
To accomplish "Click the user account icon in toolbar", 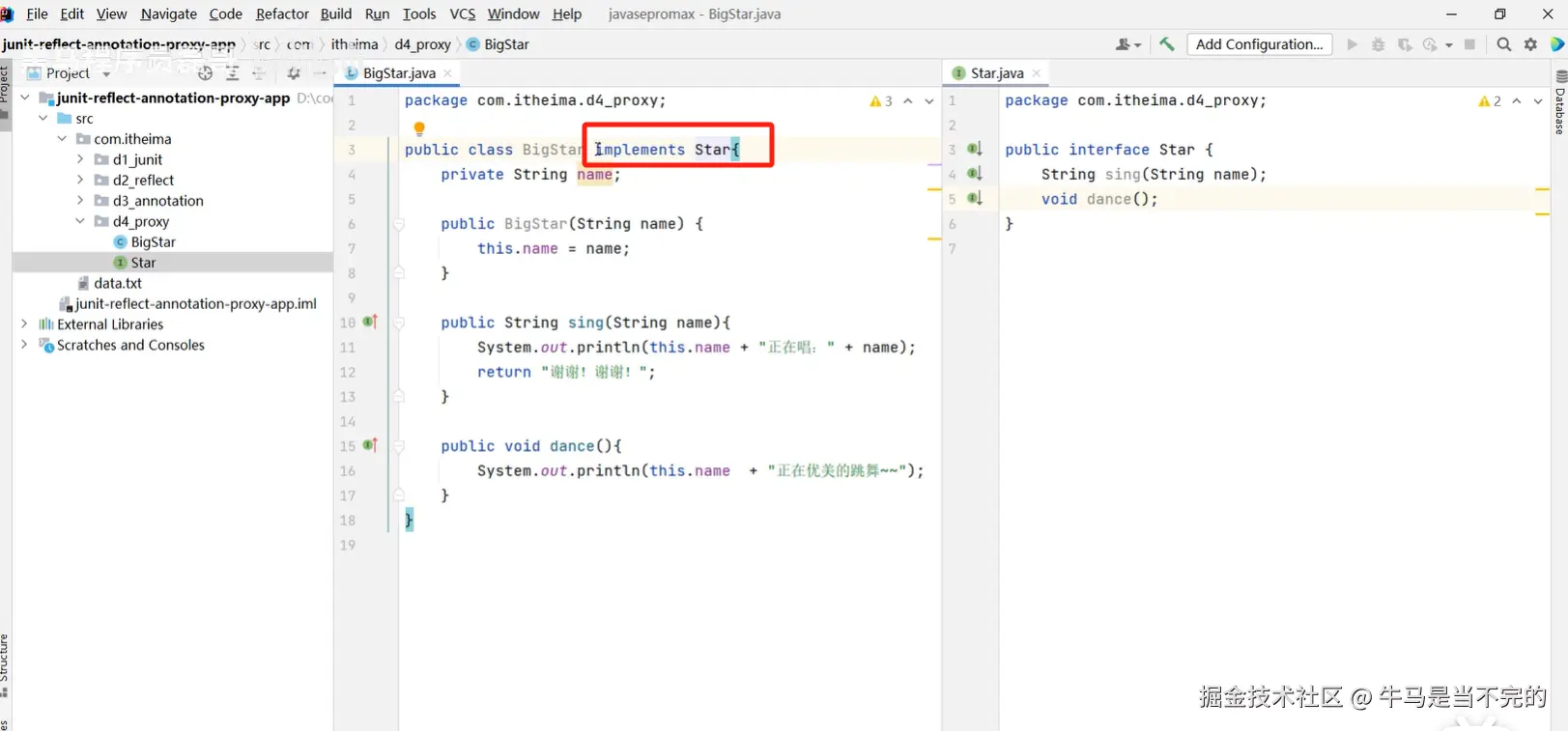I will click(x=1127, y=44).
